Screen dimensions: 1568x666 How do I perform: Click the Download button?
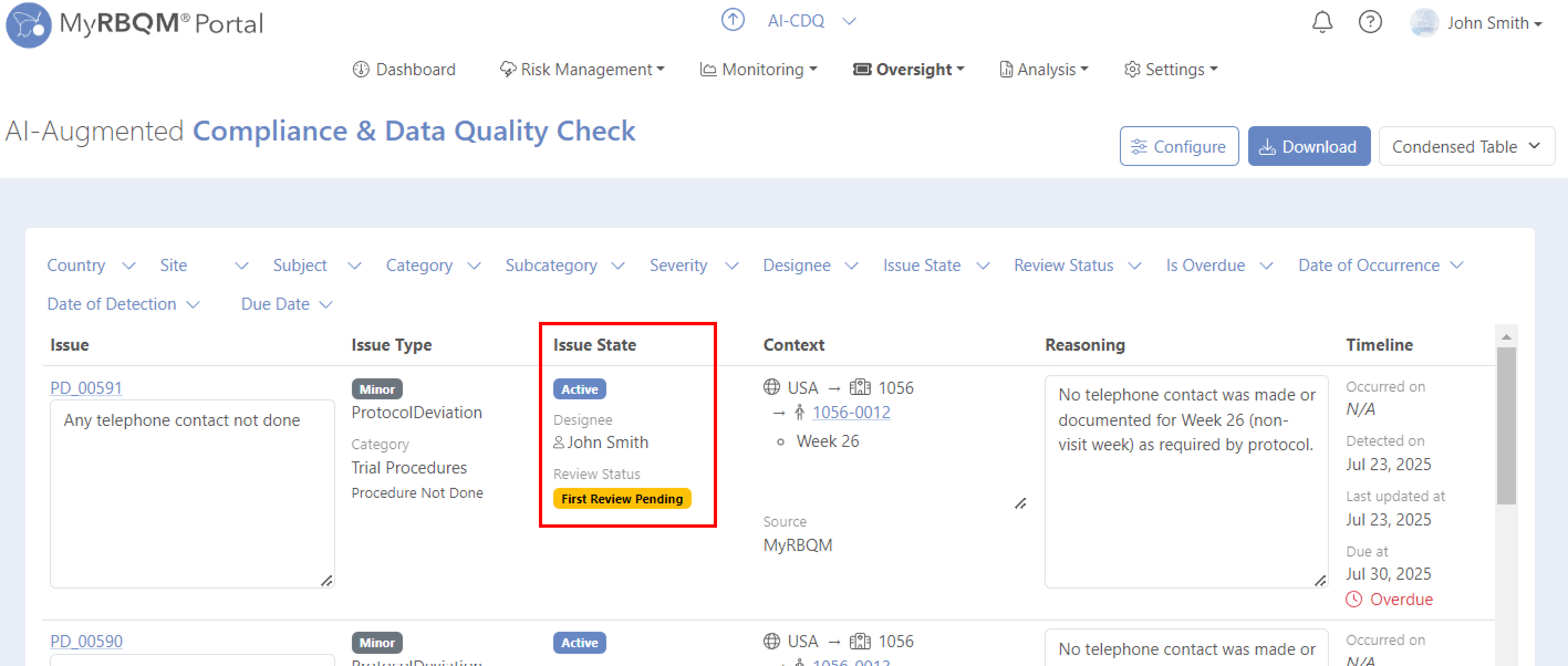[x=1309, y=147]
